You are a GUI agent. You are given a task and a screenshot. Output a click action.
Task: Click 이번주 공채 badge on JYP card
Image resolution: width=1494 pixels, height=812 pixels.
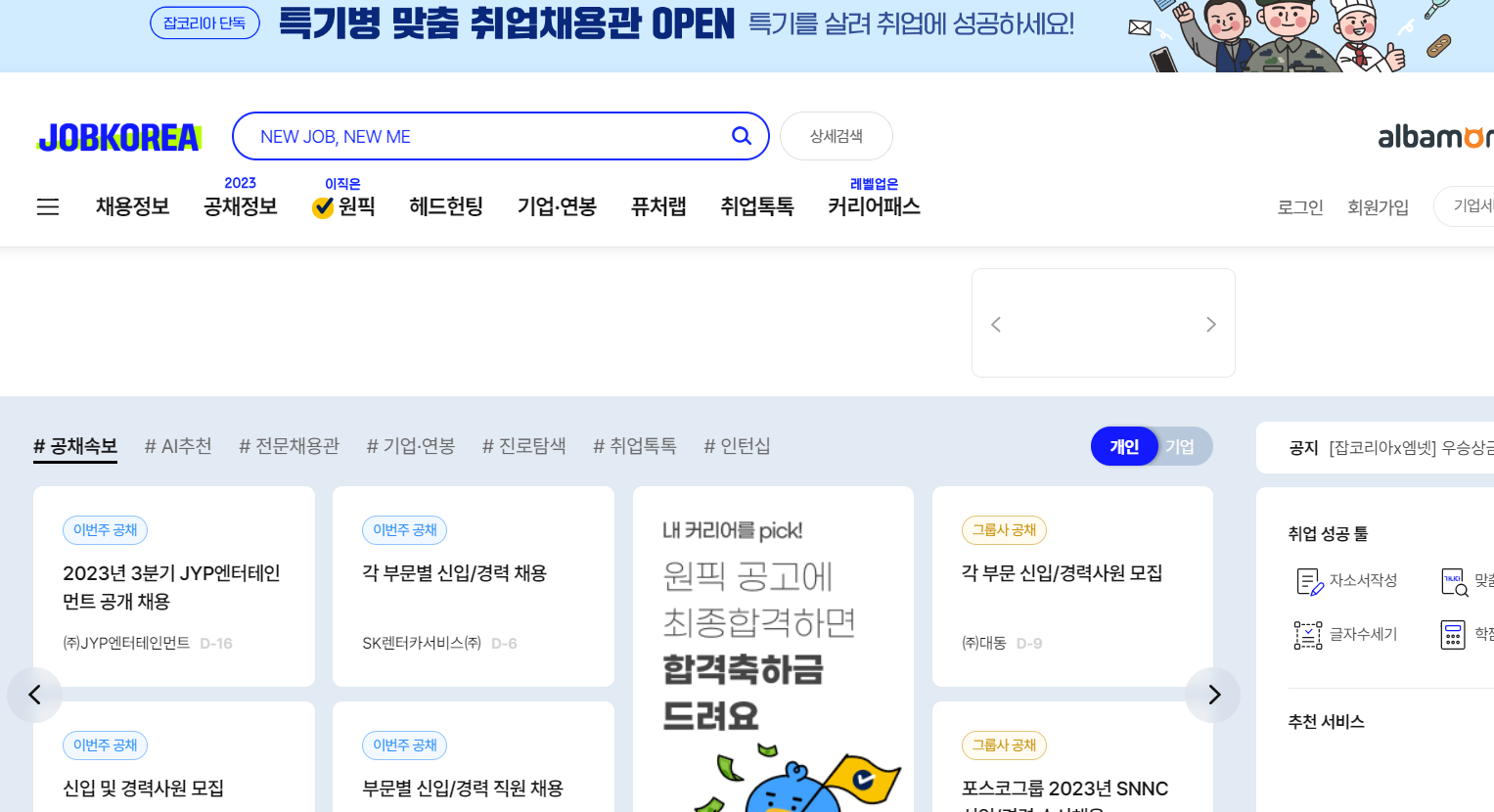(106, 530)
